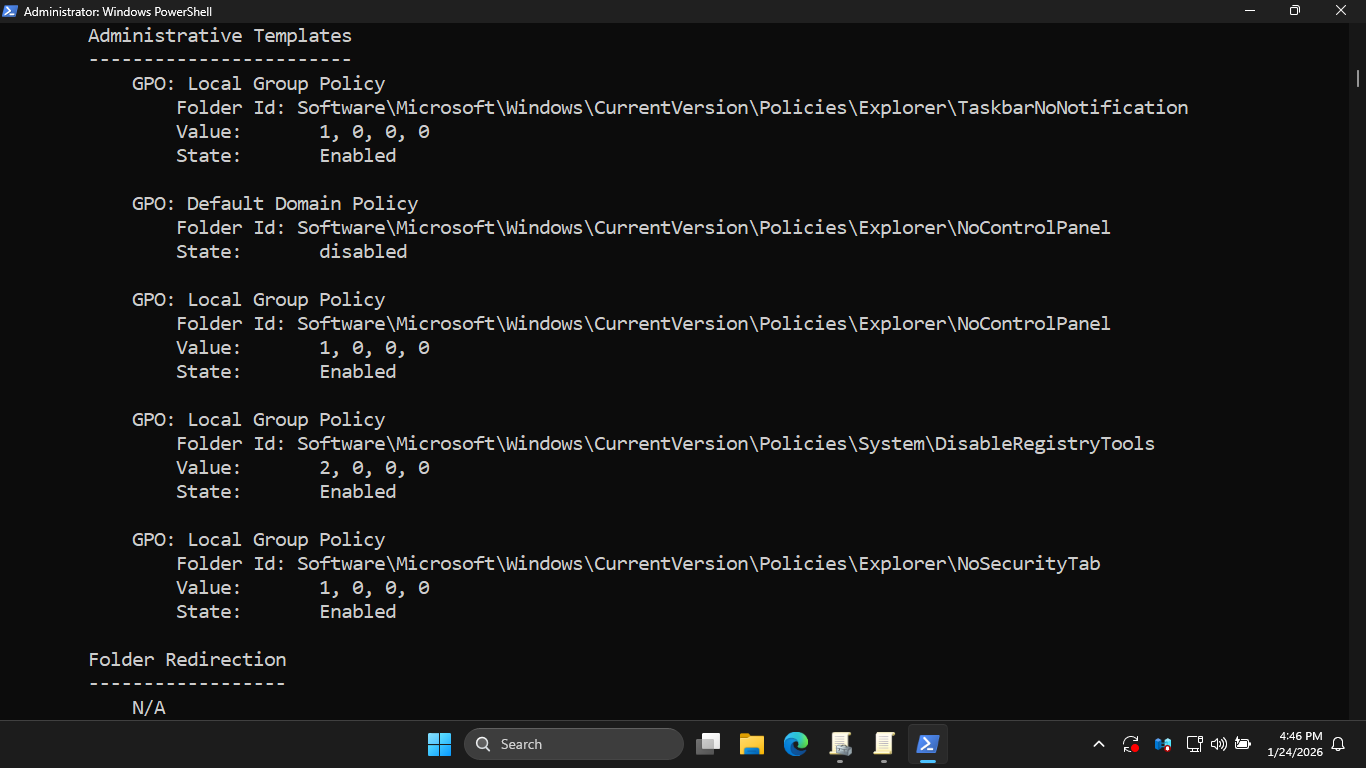
Task: Click the update tray icon with red dot
Action: [1131, 744]
